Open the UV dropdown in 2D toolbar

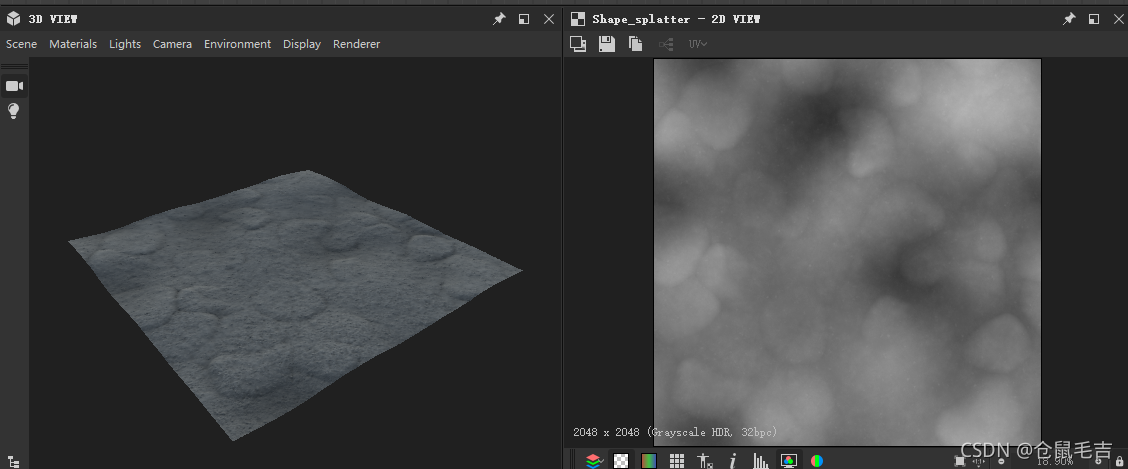click(698, 44)
